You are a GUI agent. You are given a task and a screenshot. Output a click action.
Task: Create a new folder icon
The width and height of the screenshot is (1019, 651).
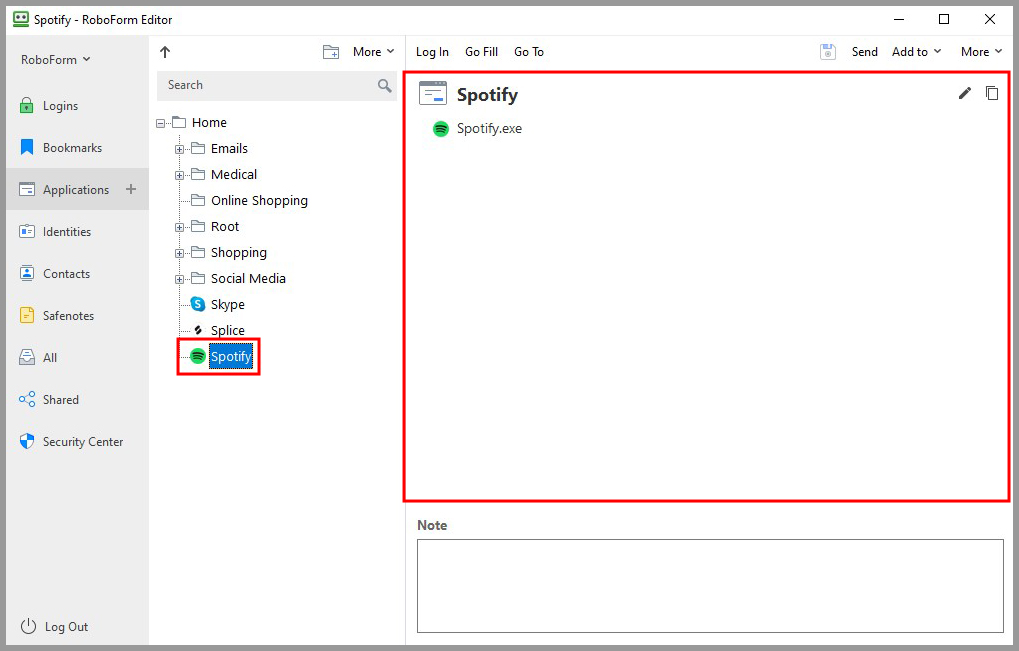pyautogui.click(x=331, y=52)
